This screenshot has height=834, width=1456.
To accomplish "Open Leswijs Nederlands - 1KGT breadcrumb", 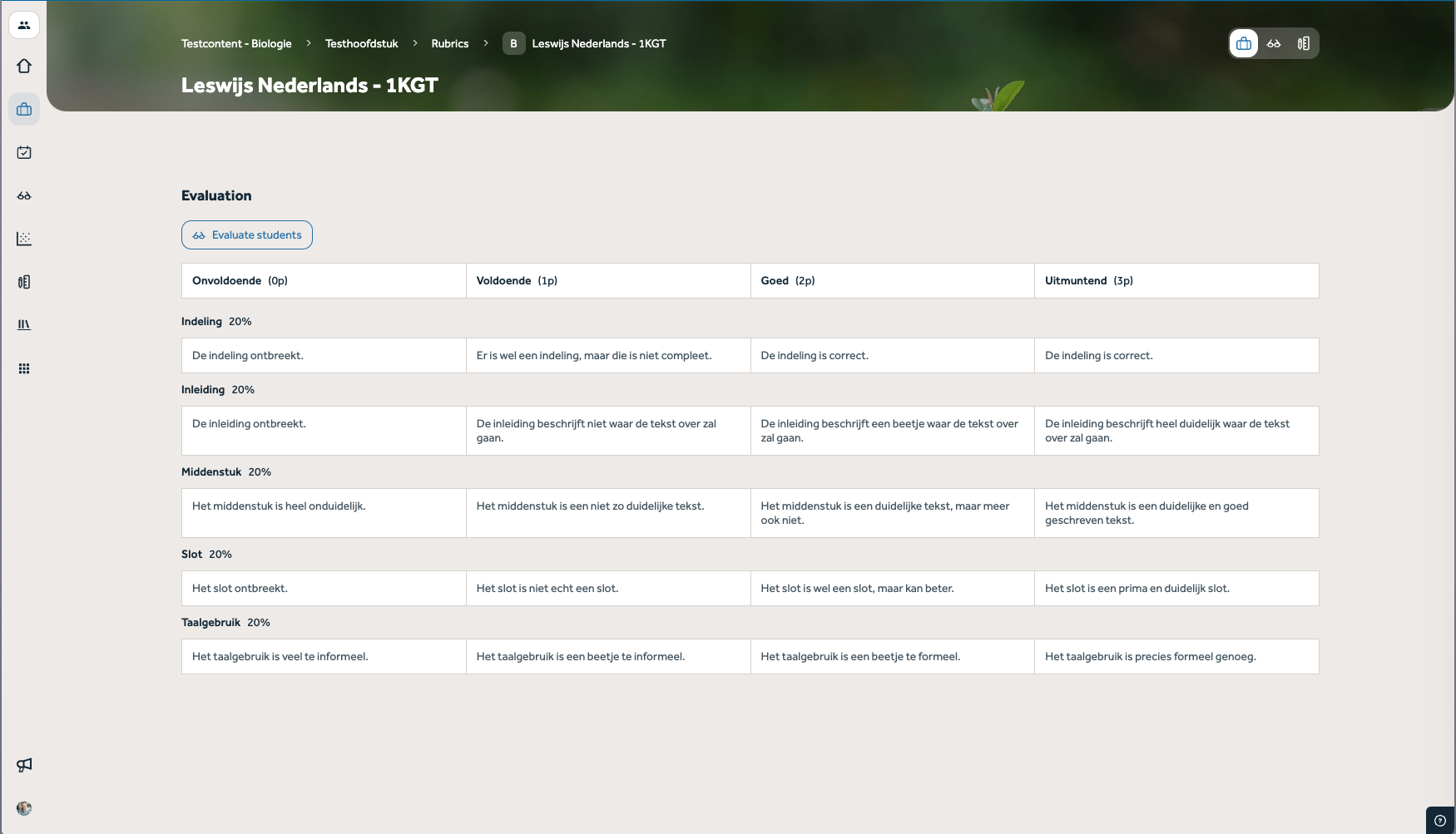I will tap(599, 44).
